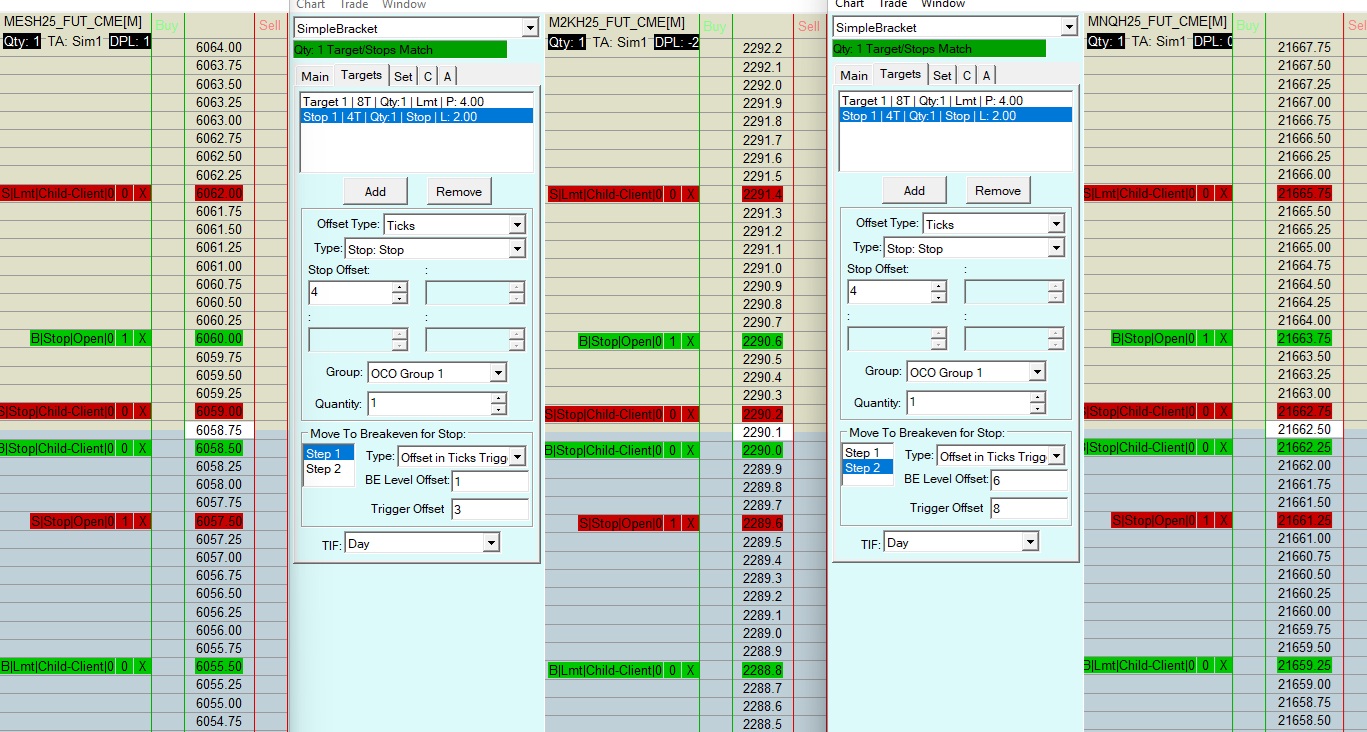Click BE Level Offset field showing 1
The height and width of the screenshot is (732, 1367).
click(x=490, y=482)
